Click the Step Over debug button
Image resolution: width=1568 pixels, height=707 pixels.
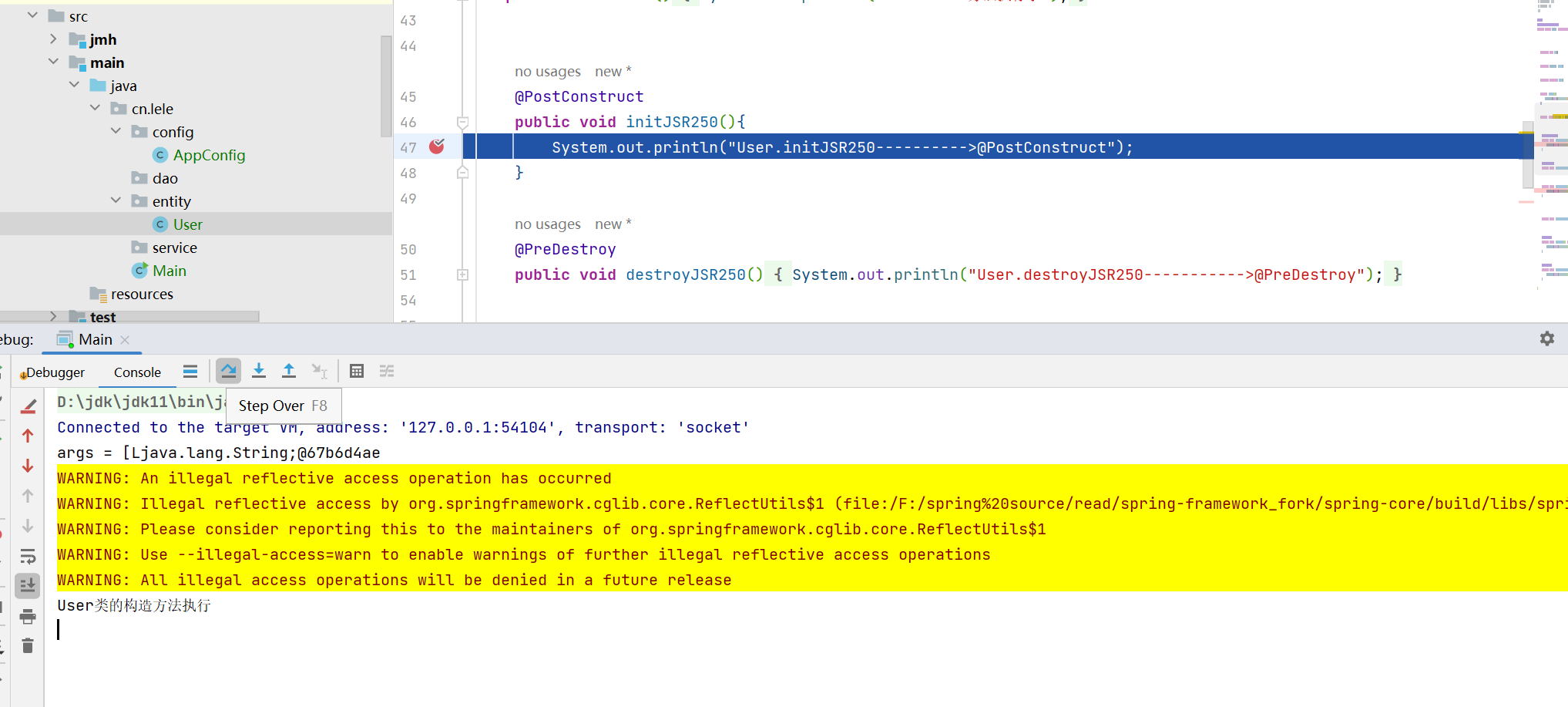tap(228, 372)
